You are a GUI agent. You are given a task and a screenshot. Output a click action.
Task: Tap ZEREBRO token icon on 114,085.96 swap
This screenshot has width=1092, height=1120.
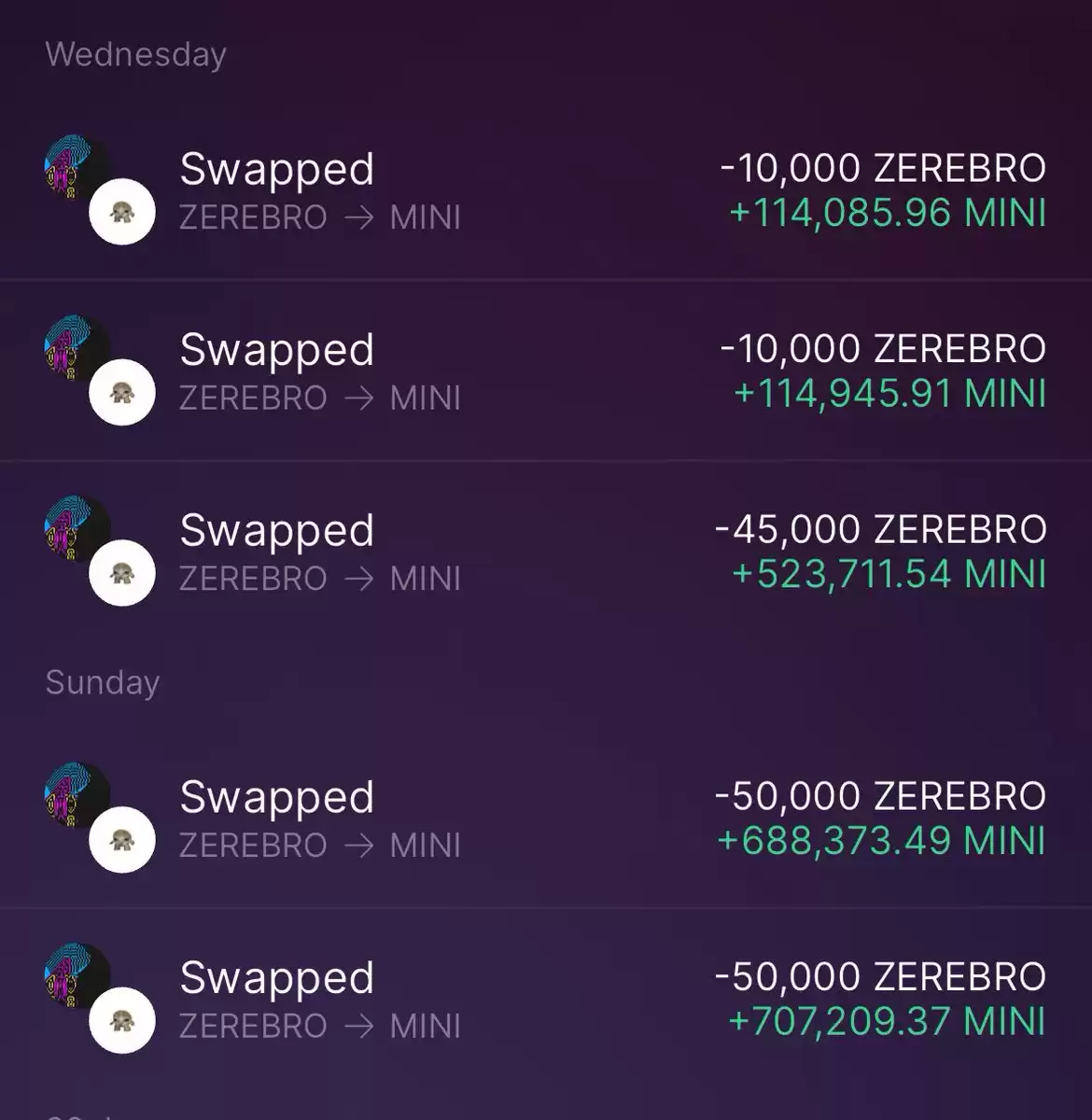77,168
